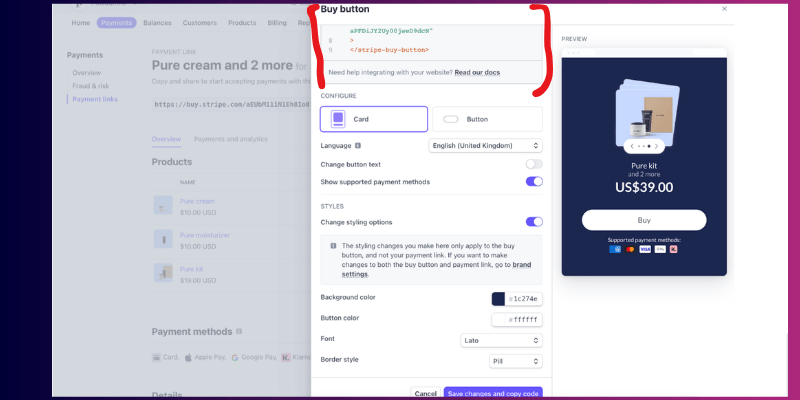Screen dimensions: 800x400
Task: Open the brand settings link
Action: pyautogui.click(x=436, y=269)
